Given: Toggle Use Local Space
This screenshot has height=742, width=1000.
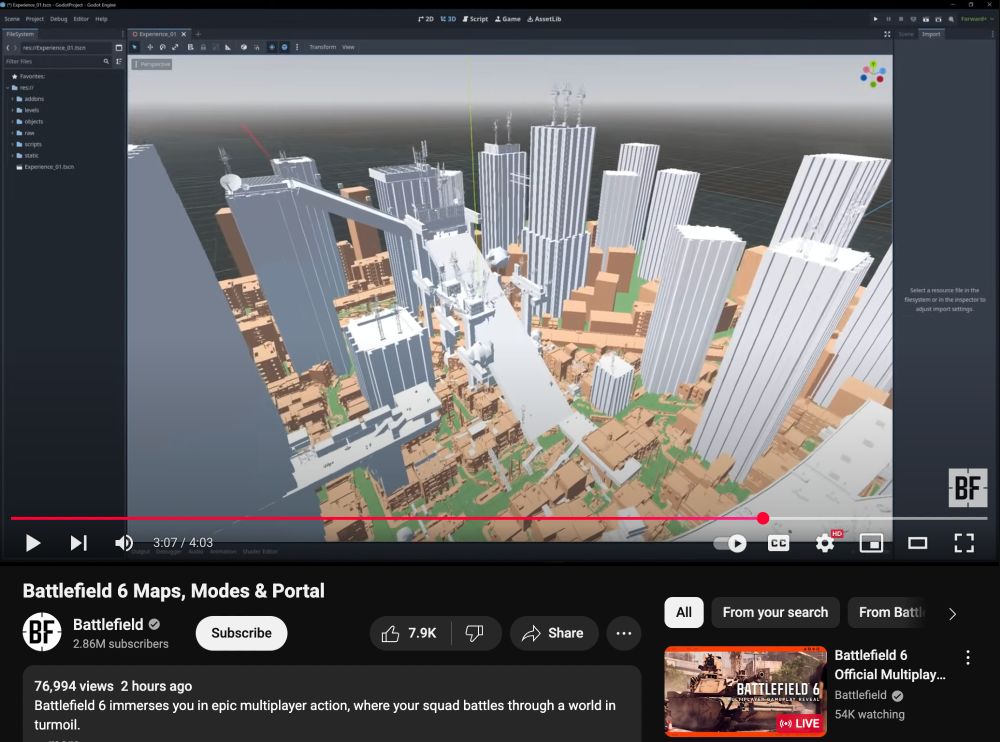Looking at the screenshot, I should click(244, 47).
